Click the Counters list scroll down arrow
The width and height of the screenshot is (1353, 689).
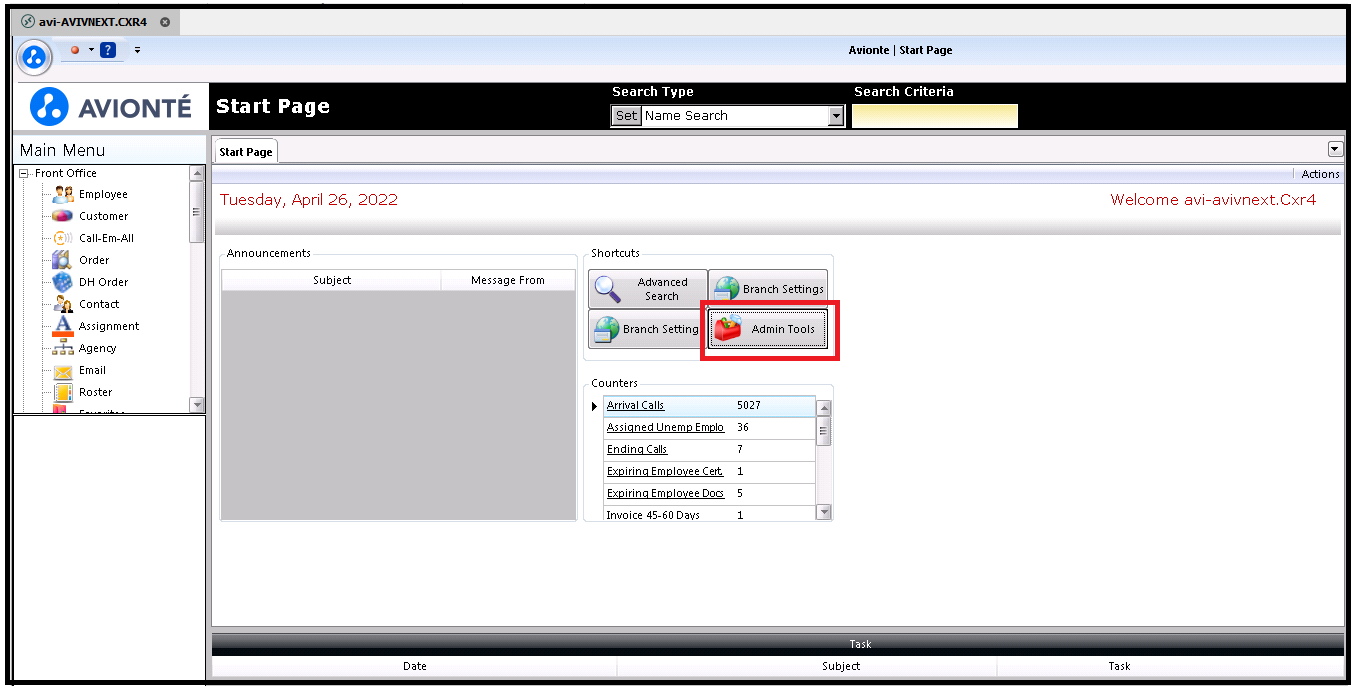point(824,512)
